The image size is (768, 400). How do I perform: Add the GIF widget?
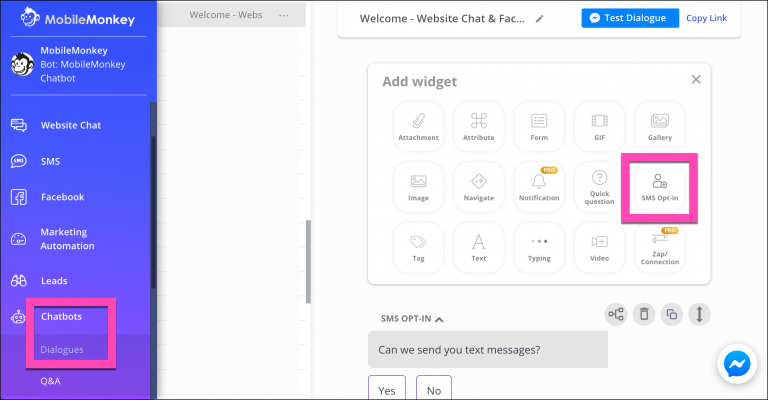pyautogui.click(x=600, y=126)
